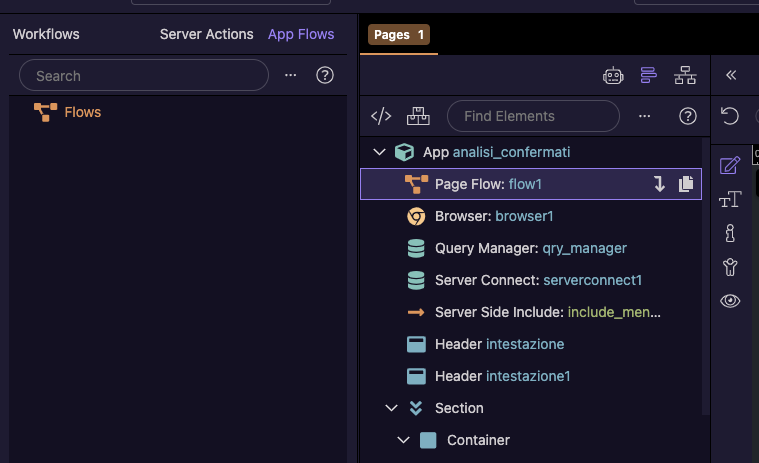This screenshot has height=463, width=759.
Task: Open the components blocks icon
Action: (x=418, y=116)
